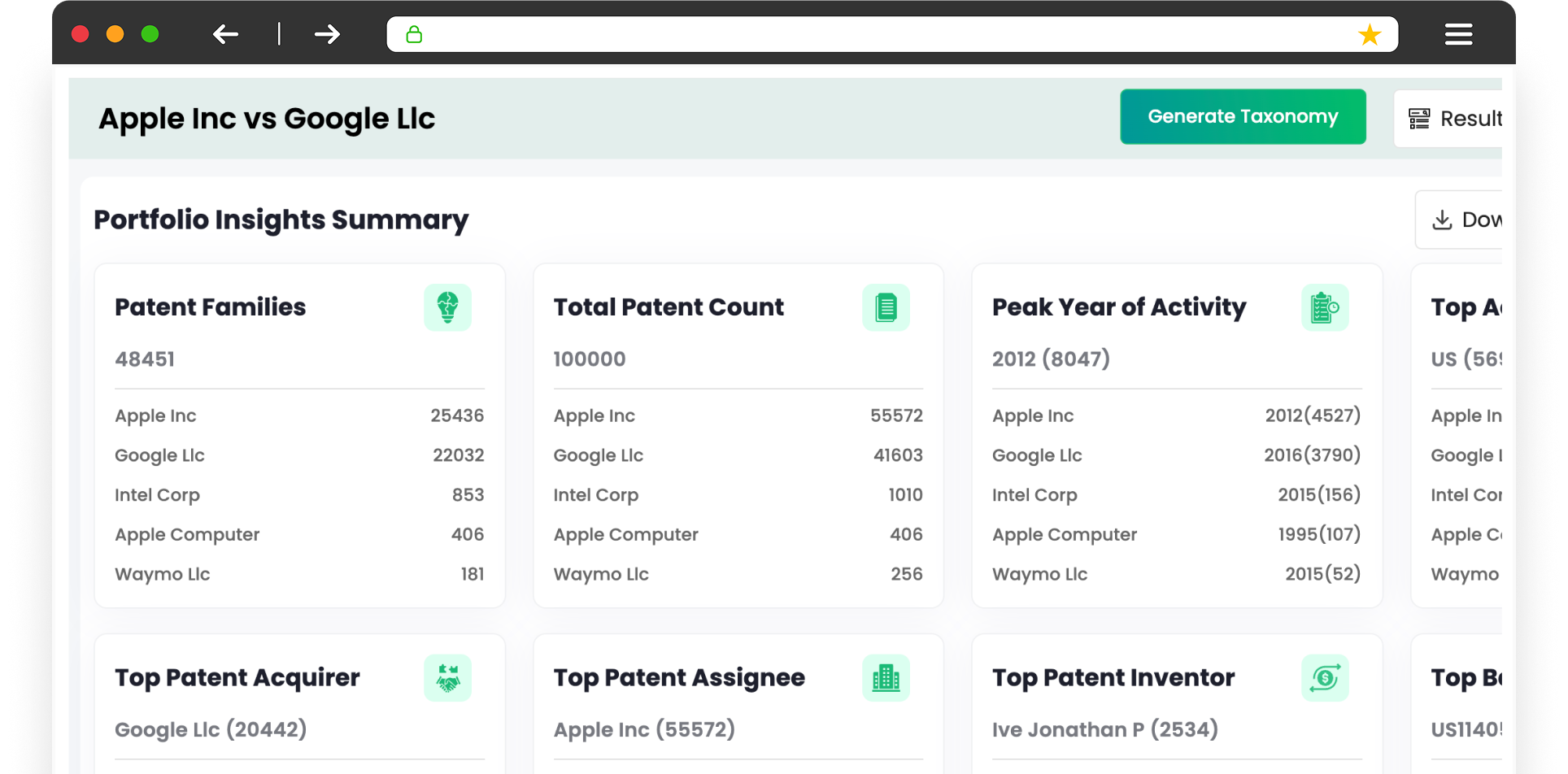This screenshot has width=1568, height=774.
Task: Click the Top Patent Assignee title
Action: coord(679,678)
